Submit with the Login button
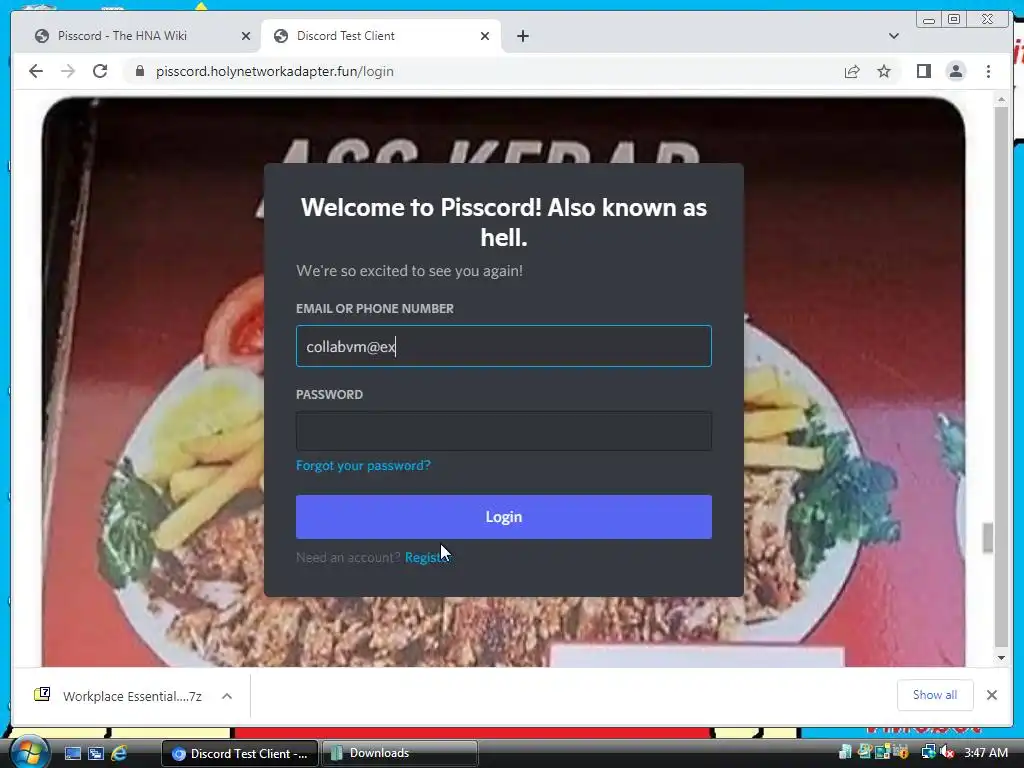 pyautogui.click(x=504, y=517)
